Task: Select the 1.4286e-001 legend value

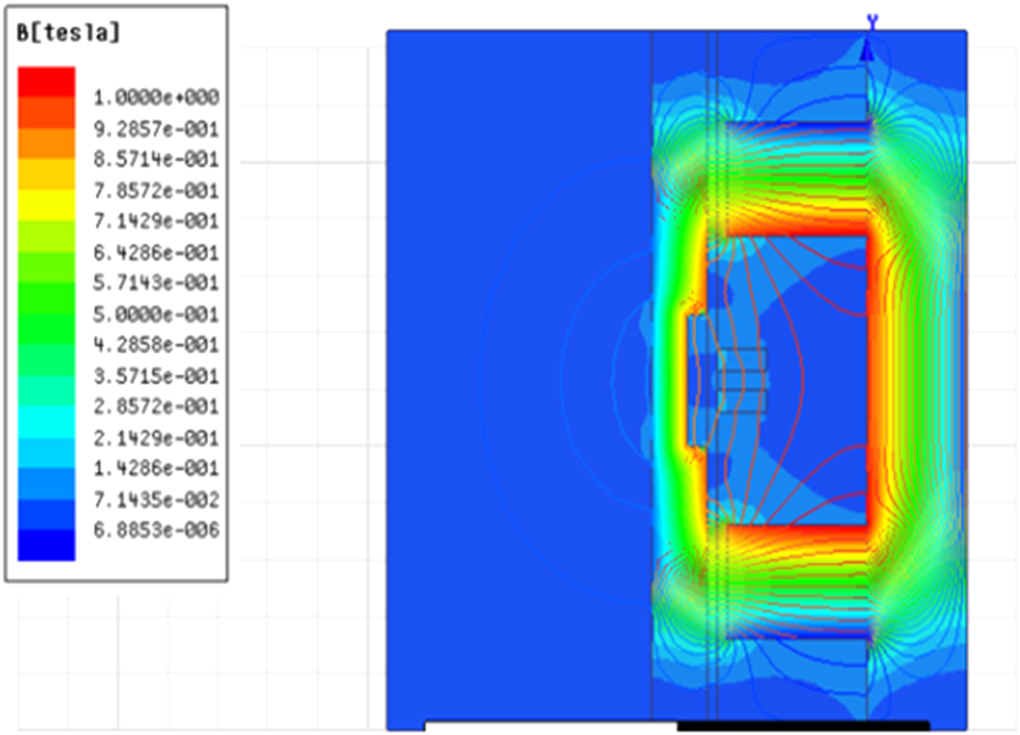Action: pyautogui.click(x=156, y=468)
